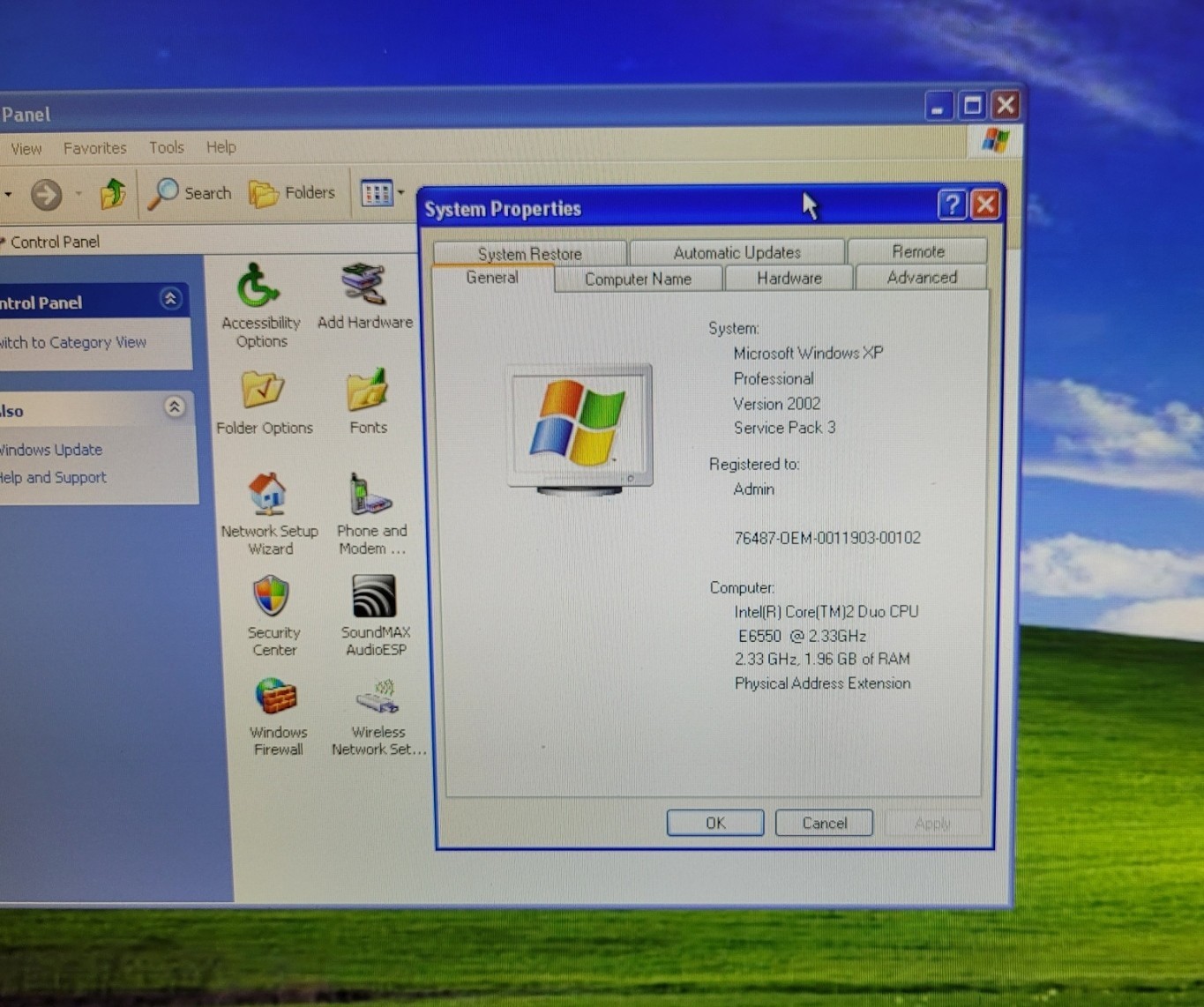Open the Help and Support link

[x=53, y=477]
